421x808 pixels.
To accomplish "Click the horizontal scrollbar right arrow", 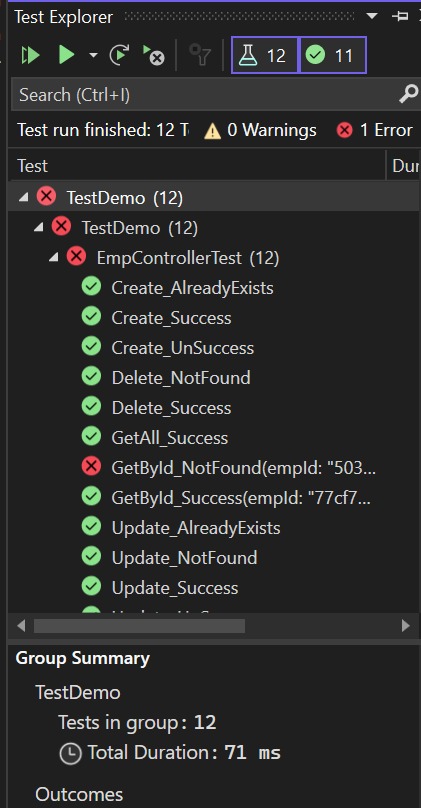I will point(406,626).
